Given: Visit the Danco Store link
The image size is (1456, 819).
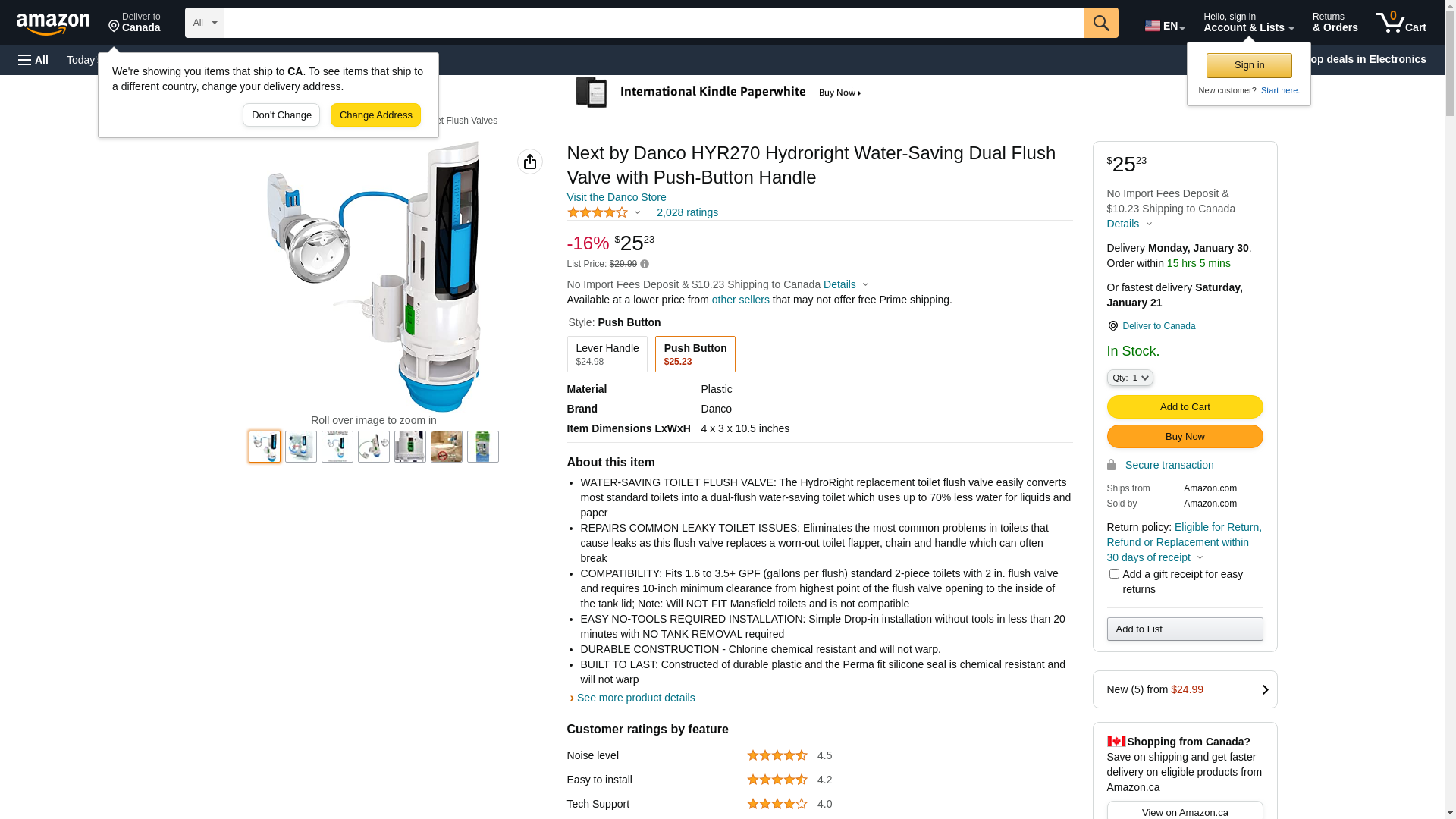Looking at the screenshot, I should tap(616, 197).
